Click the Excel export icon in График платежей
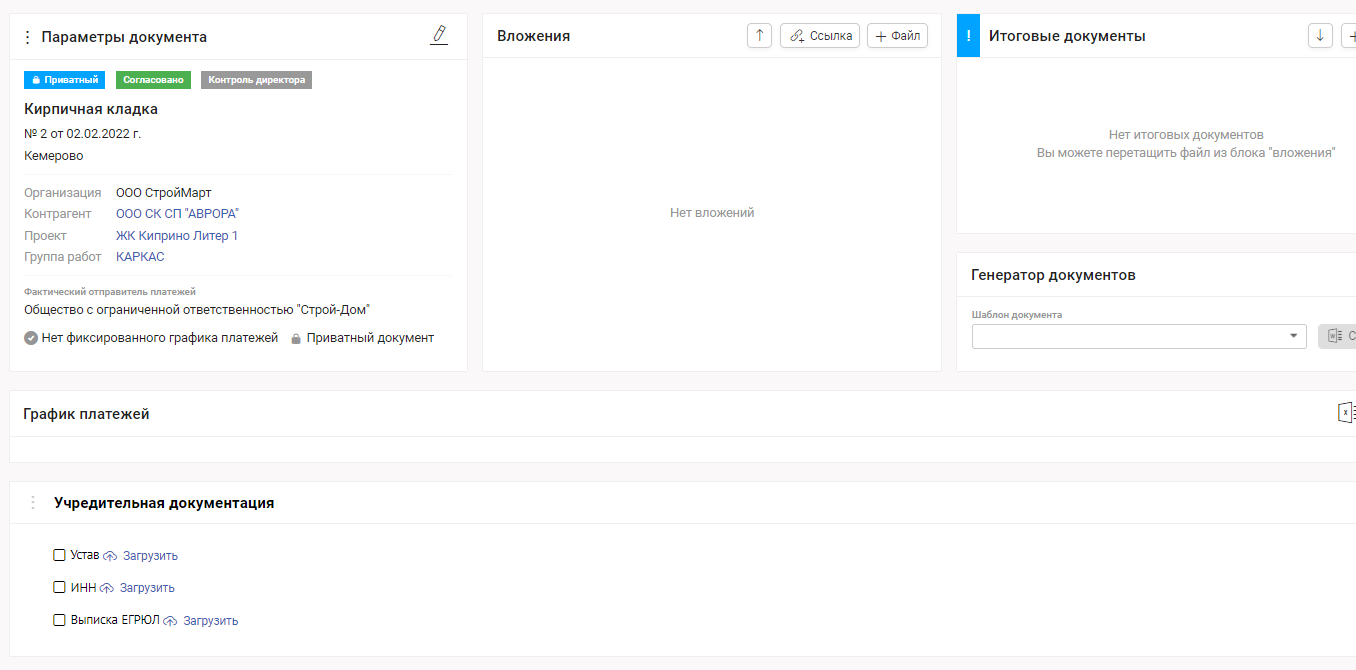Viewport: 1356px width, 670px height. [x=1346, y=413]
